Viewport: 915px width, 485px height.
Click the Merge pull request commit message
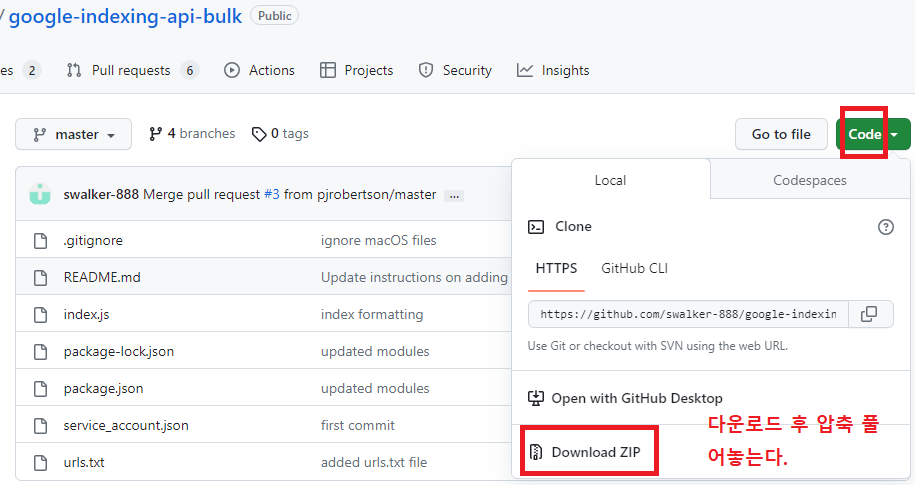pos(201,194)
